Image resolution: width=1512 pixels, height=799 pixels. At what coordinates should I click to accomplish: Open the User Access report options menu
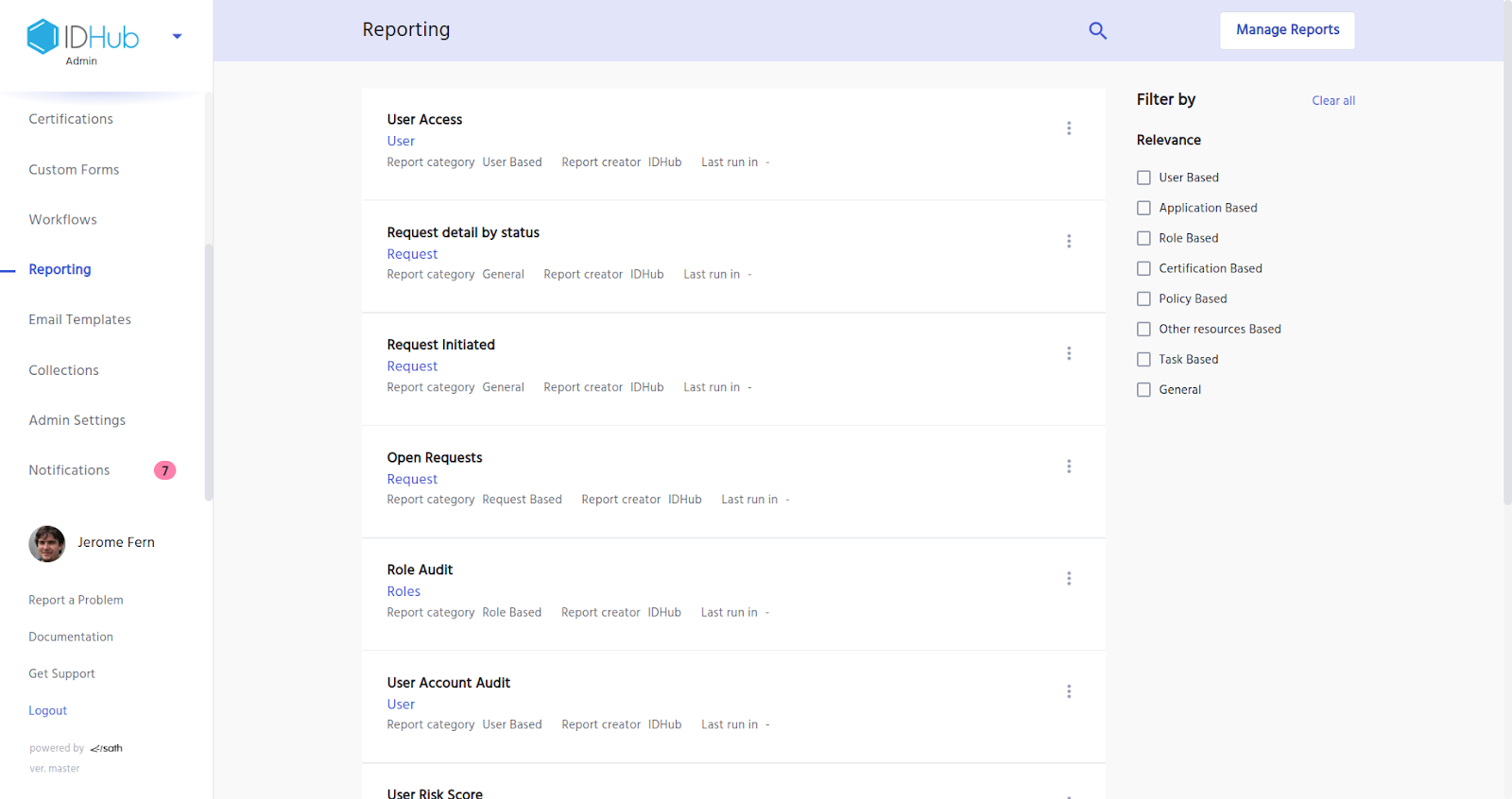coord(1069,128)
